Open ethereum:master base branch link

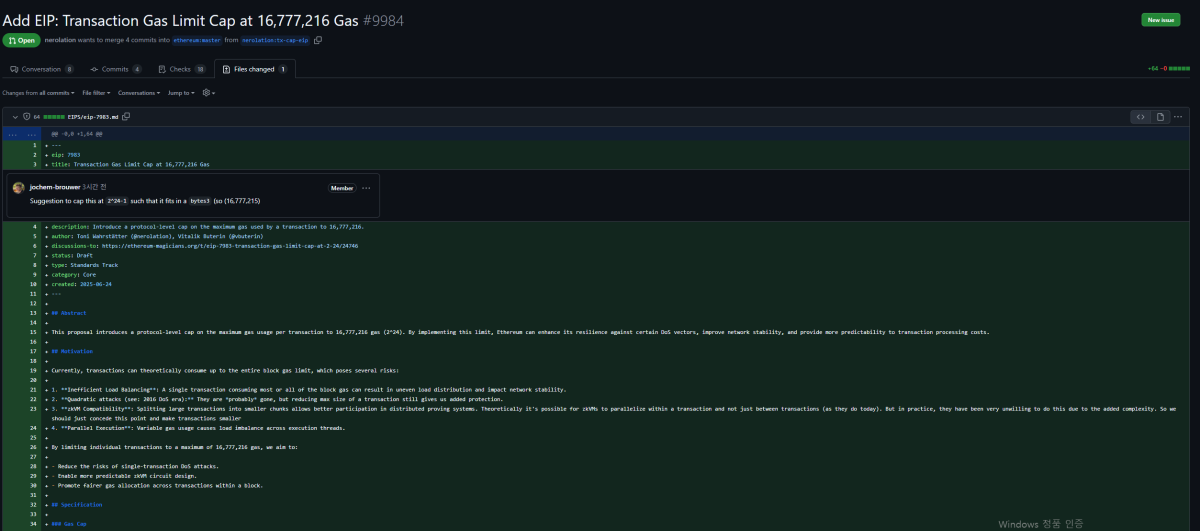coord(197,40)
